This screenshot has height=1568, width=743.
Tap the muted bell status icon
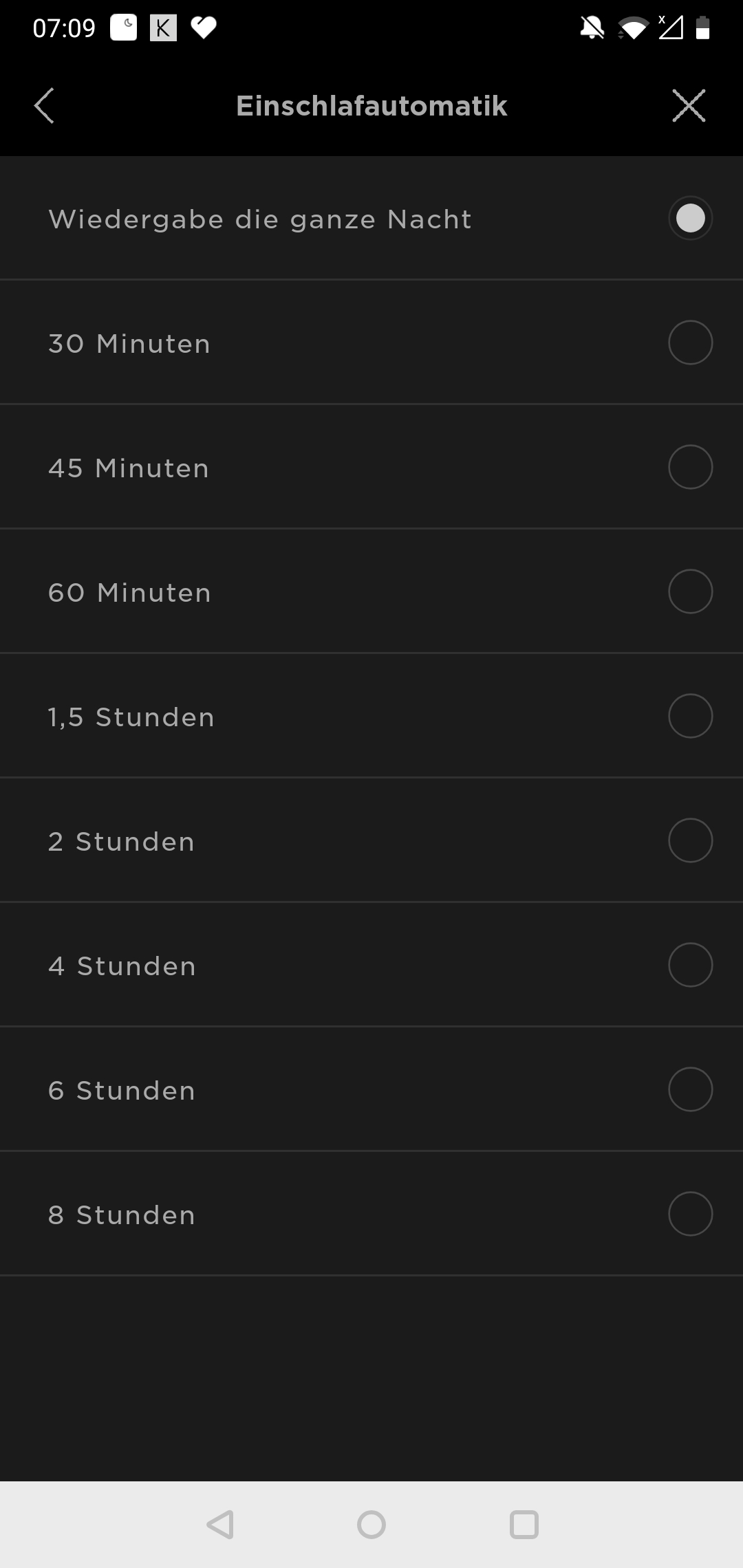point(592,28)
